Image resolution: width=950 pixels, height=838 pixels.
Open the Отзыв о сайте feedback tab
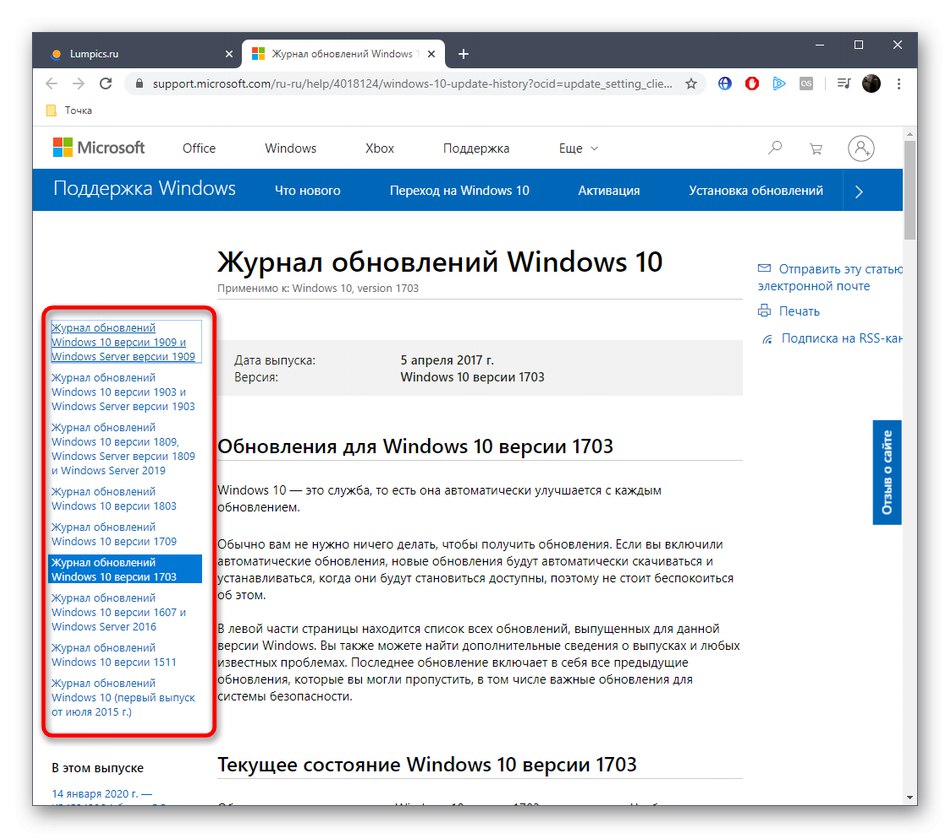point(886,472)
